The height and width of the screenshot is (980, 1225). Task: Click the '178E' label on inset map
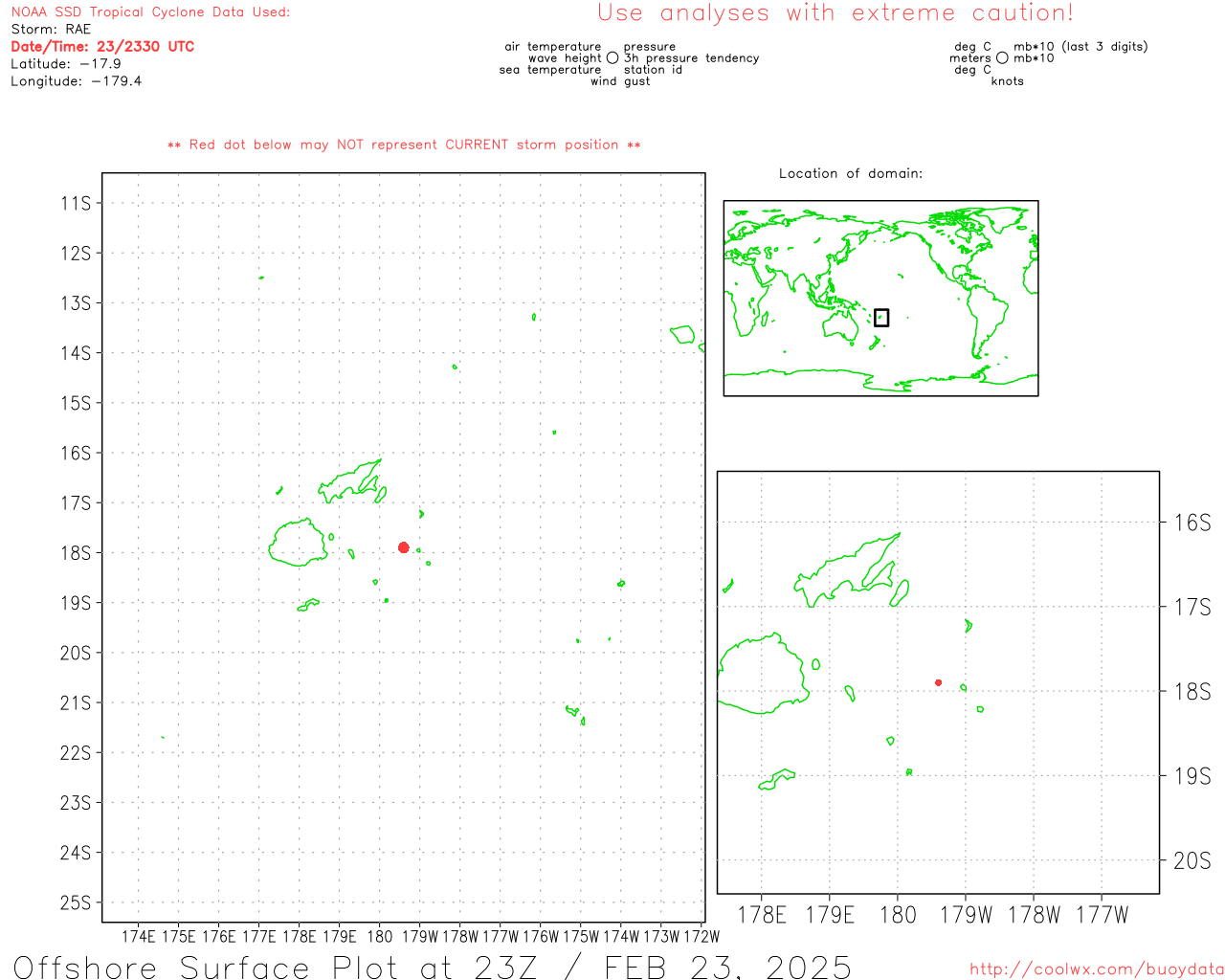(762, 915)
